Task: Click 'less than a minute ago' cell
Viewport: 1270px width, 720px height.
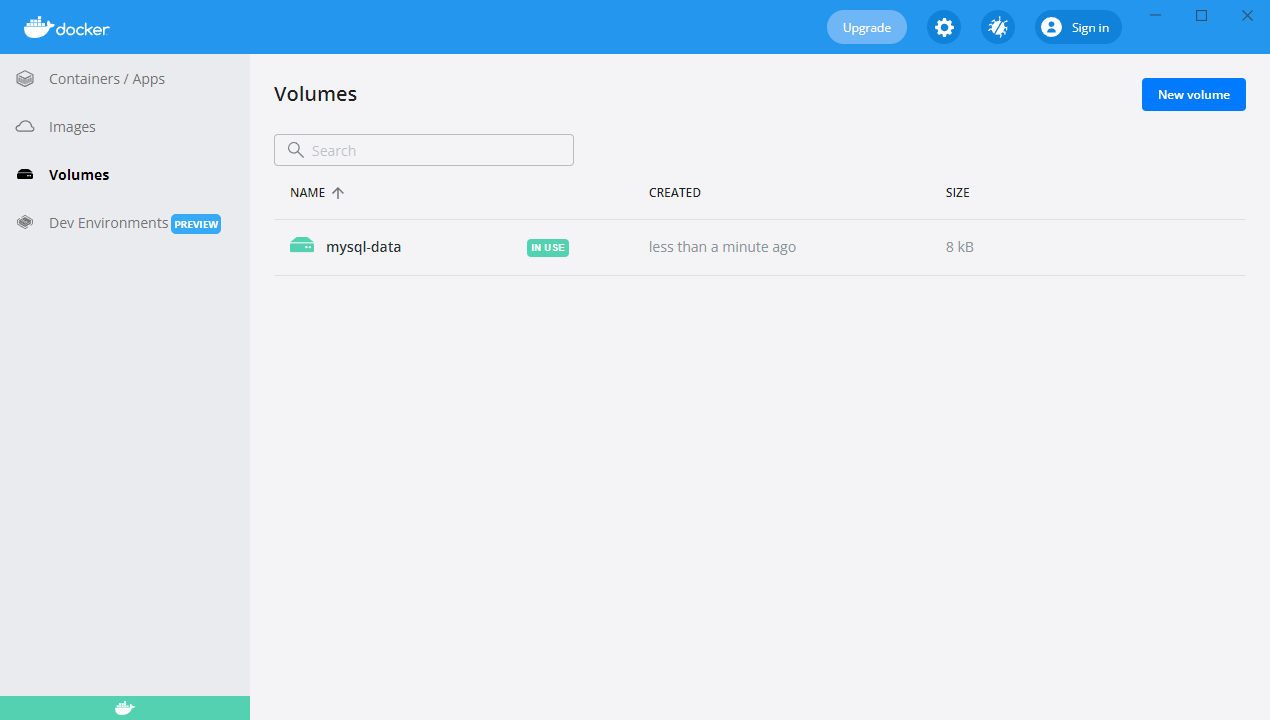Action: pyautogui.click(x=723, y=247)
